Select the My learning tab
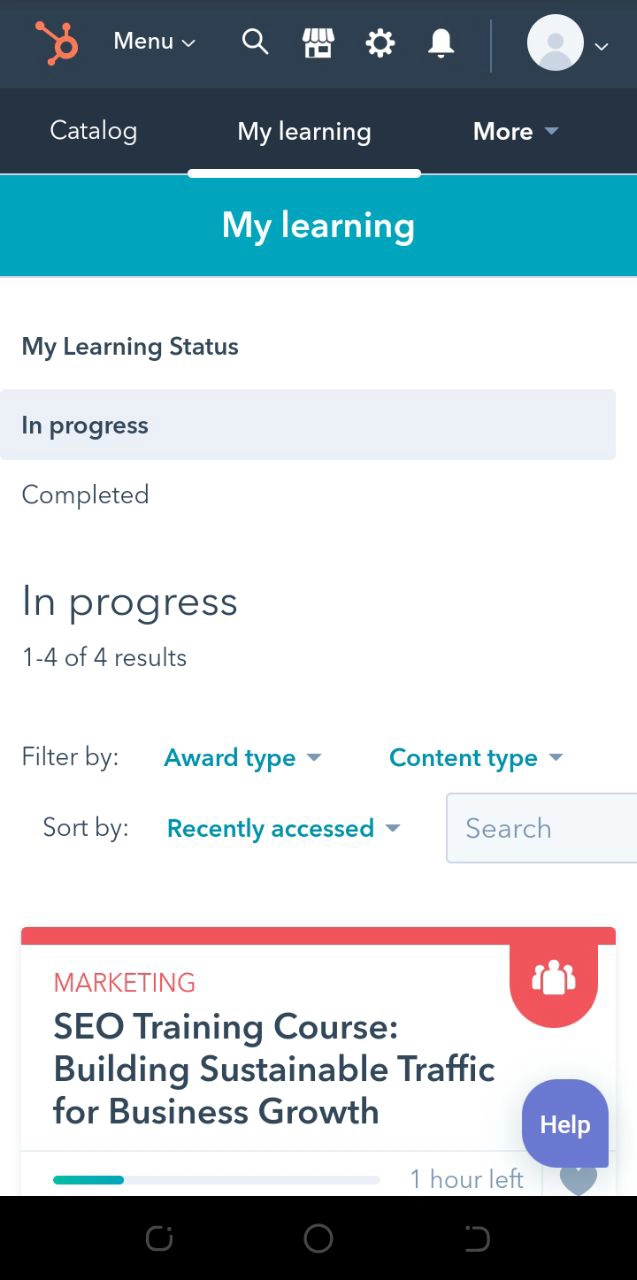 coord(304,131)
